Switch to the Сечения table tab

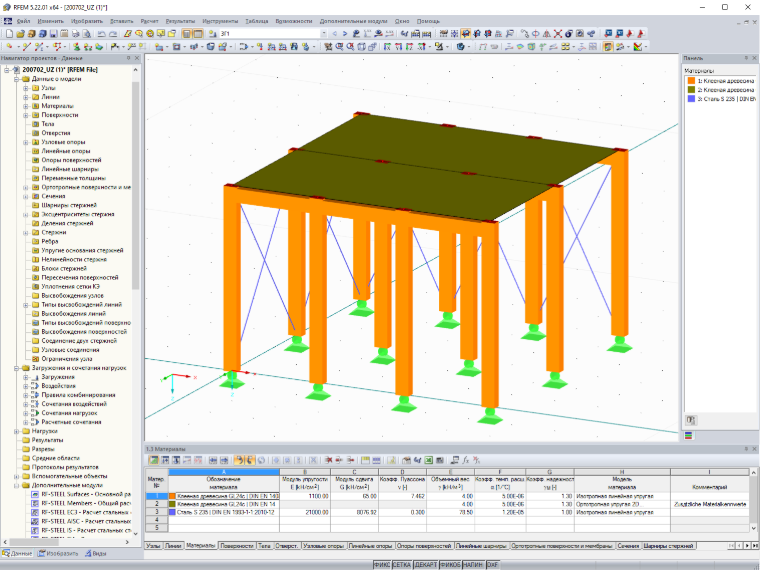point(628,546)
